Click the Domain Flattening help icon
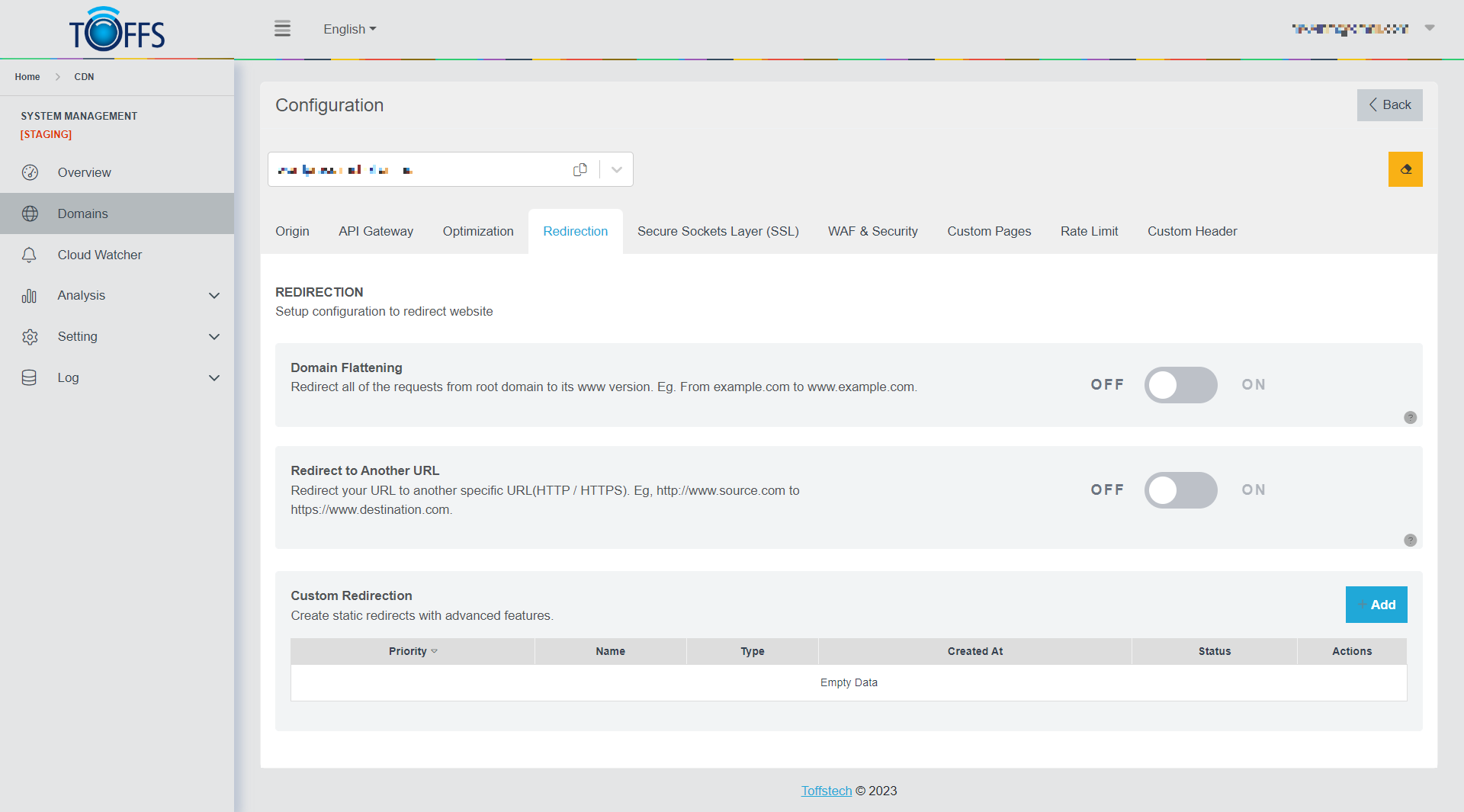Screen dimensions: 1464x812 point(1410,418)
